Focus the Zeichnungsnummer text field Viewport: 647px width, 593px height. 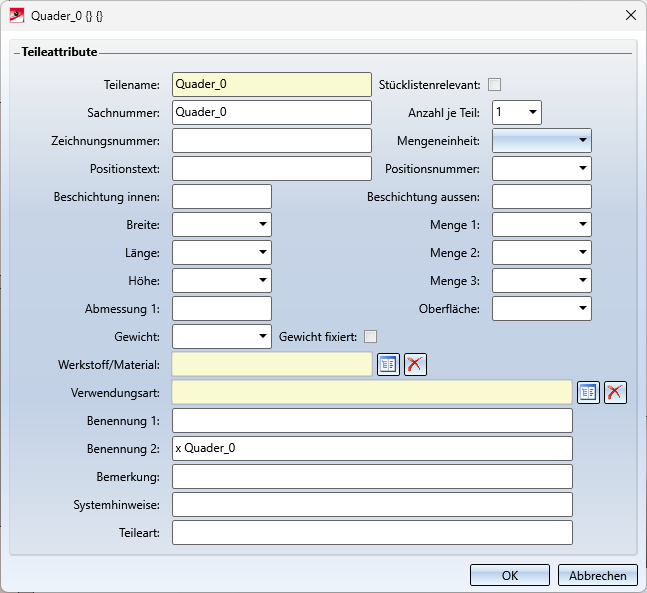(x=271, y=141)
